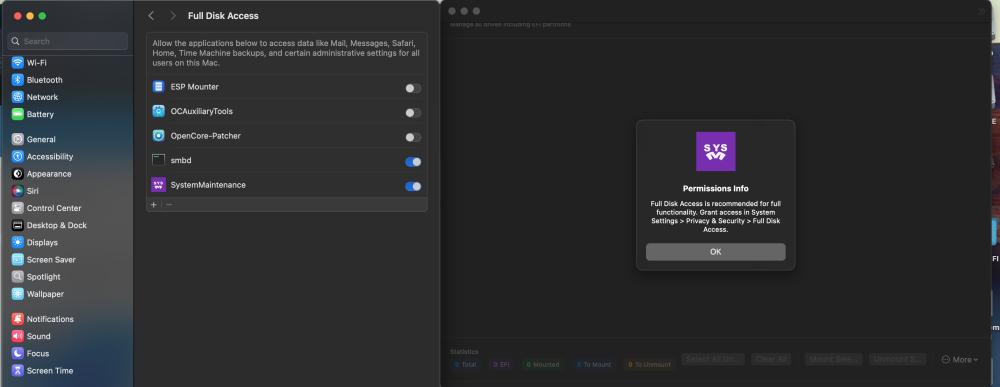
Task: Enable Full Disk Access for OCAuxiliaryTools
Action: coord(413,113)
